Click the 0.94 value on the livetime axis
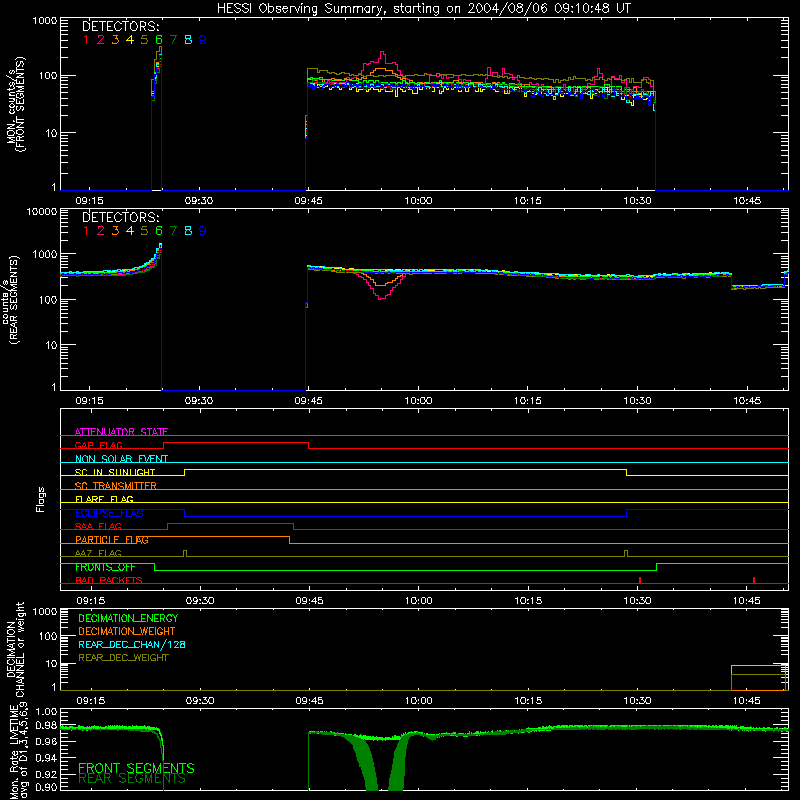 click(x=47, y=757)
